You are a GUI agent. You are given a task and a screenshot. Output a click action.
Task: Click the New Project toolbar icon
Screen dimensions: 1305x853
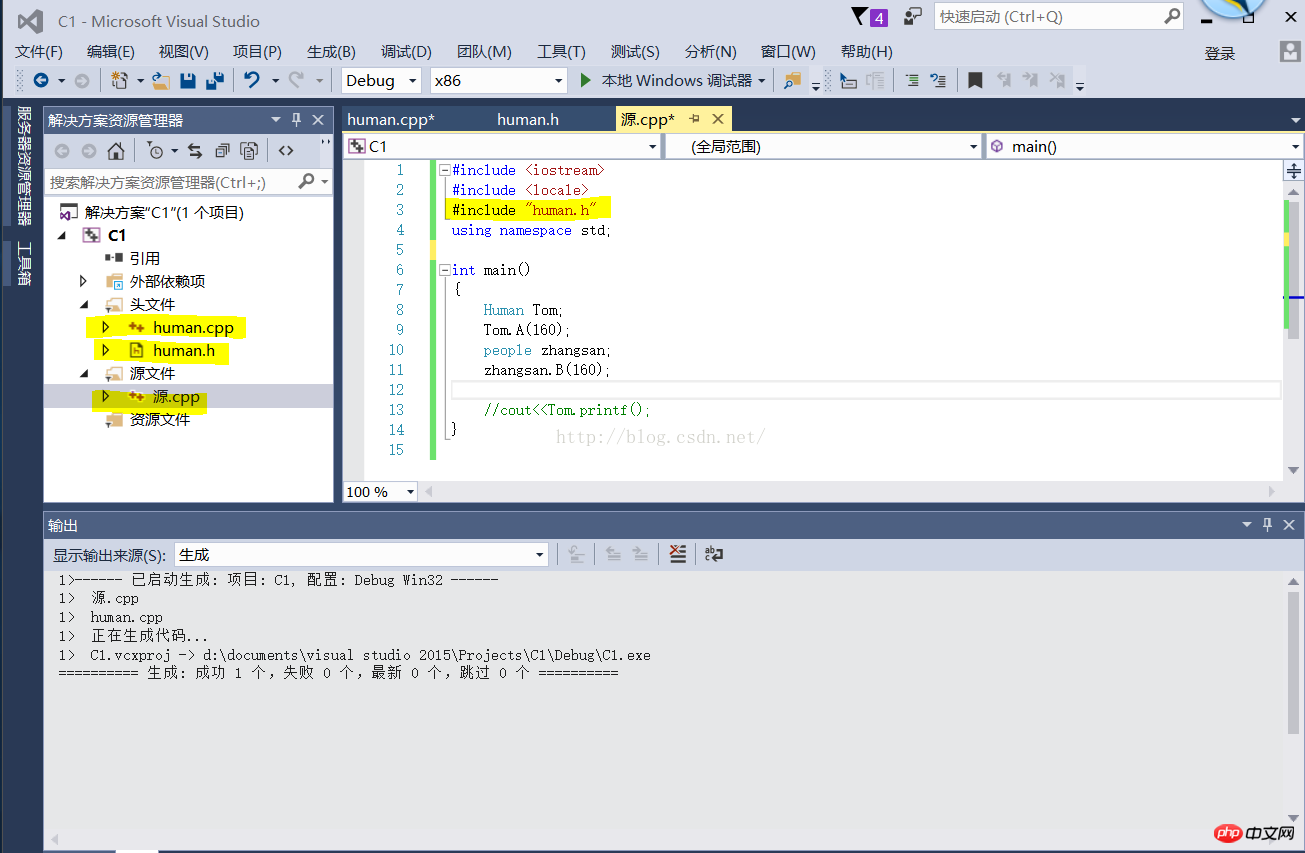click(x=120, y=80)
